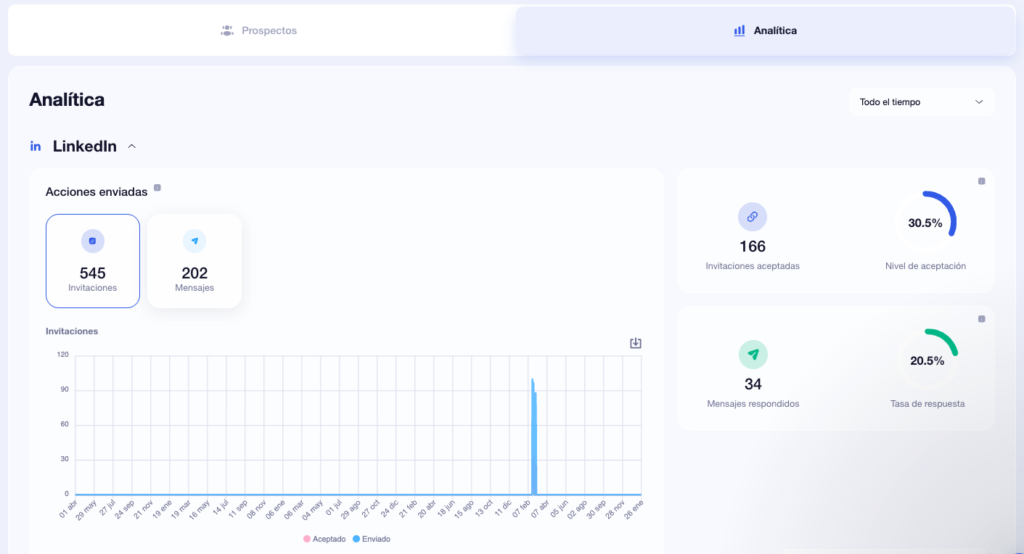The height and width of the screenshot is (554, 1024).
Task: Toggle the Aceptado legend series
Action: tap(325, 539)
